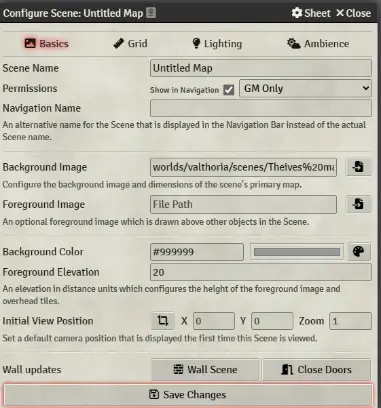Click the document ID icon beside the title
381x408 pixels.
pyautogui.click(x=151, y=13)
